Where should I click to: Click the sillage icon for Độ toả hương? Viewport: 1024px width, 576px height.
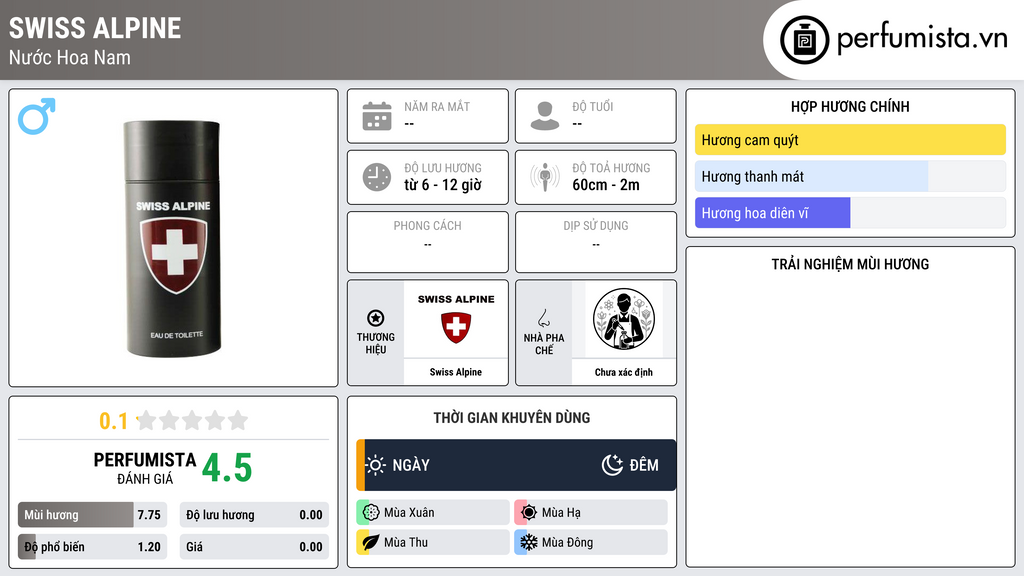point(545,177)
